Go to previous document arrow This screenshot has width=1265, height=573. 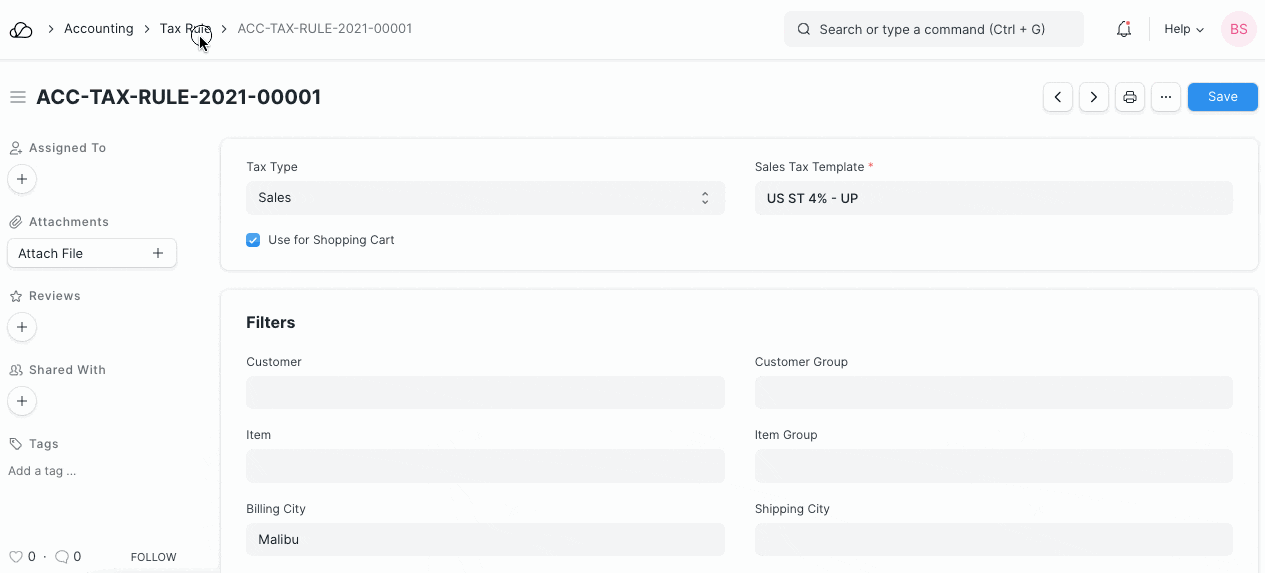pos(1058,97)
